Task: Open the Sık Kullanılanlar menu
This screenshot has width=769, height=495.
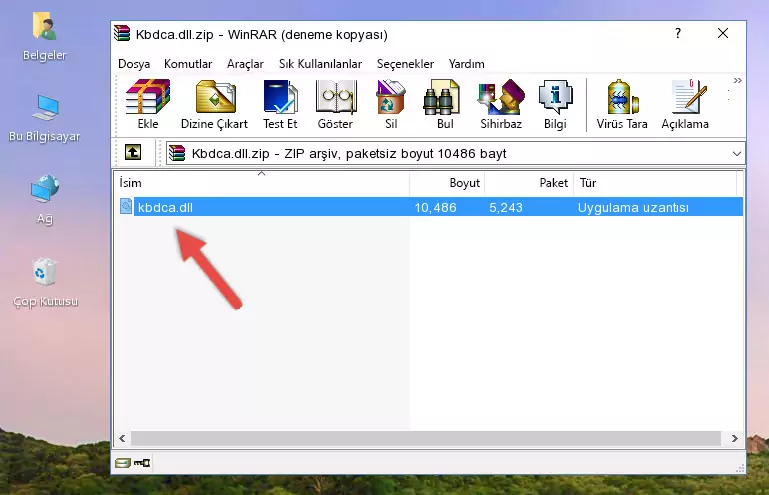Action: point(320,64)
